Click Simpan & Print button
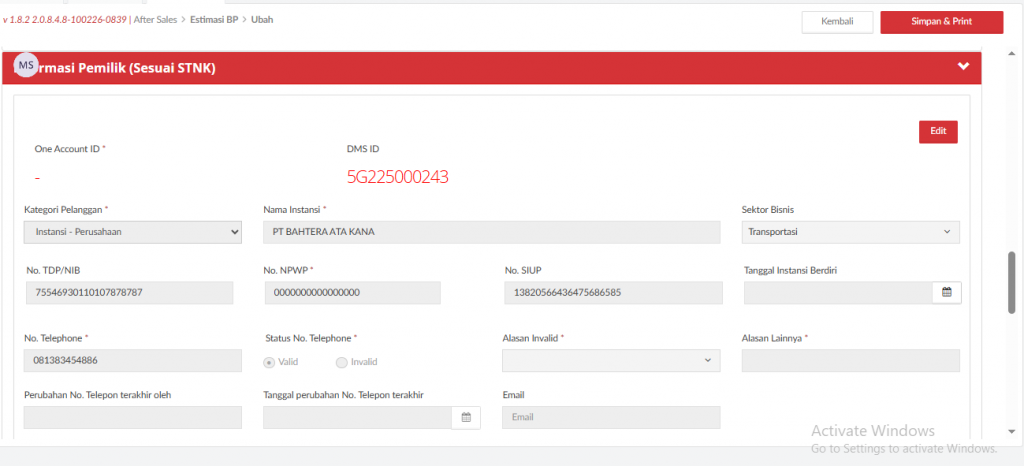 pyautogui.click(x=941, y=22)
